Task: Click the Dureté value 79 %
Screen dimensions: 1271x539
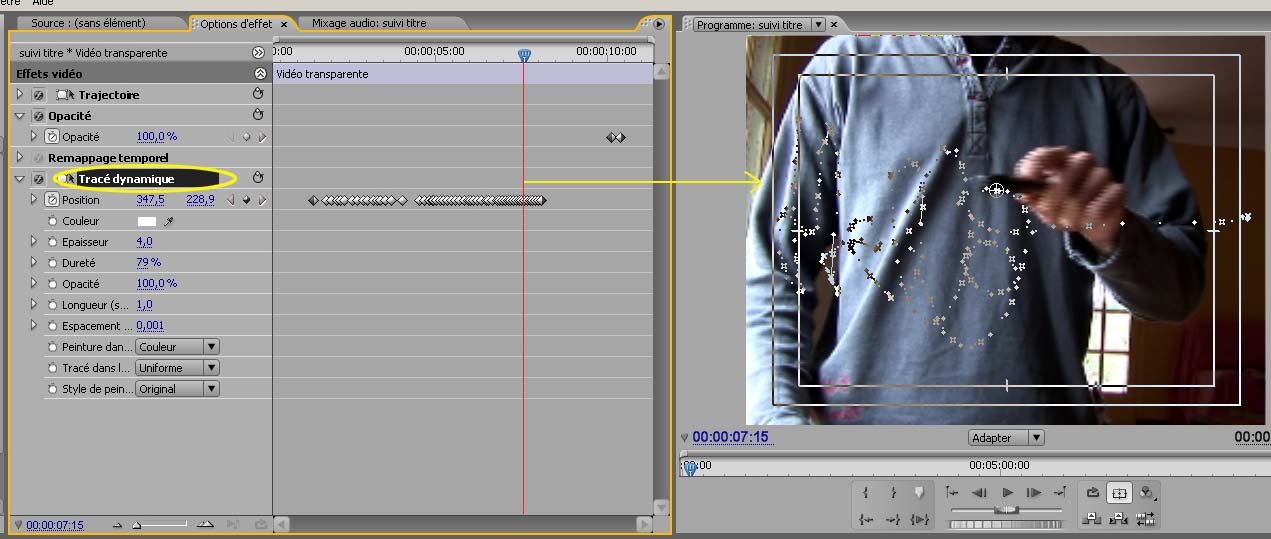Action: pyautogui.click(x=148, y=263)
